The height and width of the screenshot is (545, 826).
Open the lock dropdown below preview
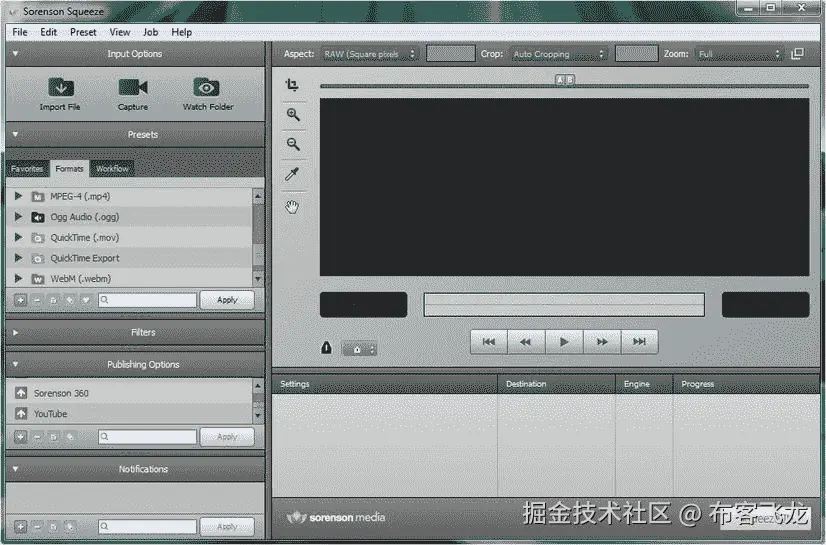pyautogui.click(x=360, y=349)
